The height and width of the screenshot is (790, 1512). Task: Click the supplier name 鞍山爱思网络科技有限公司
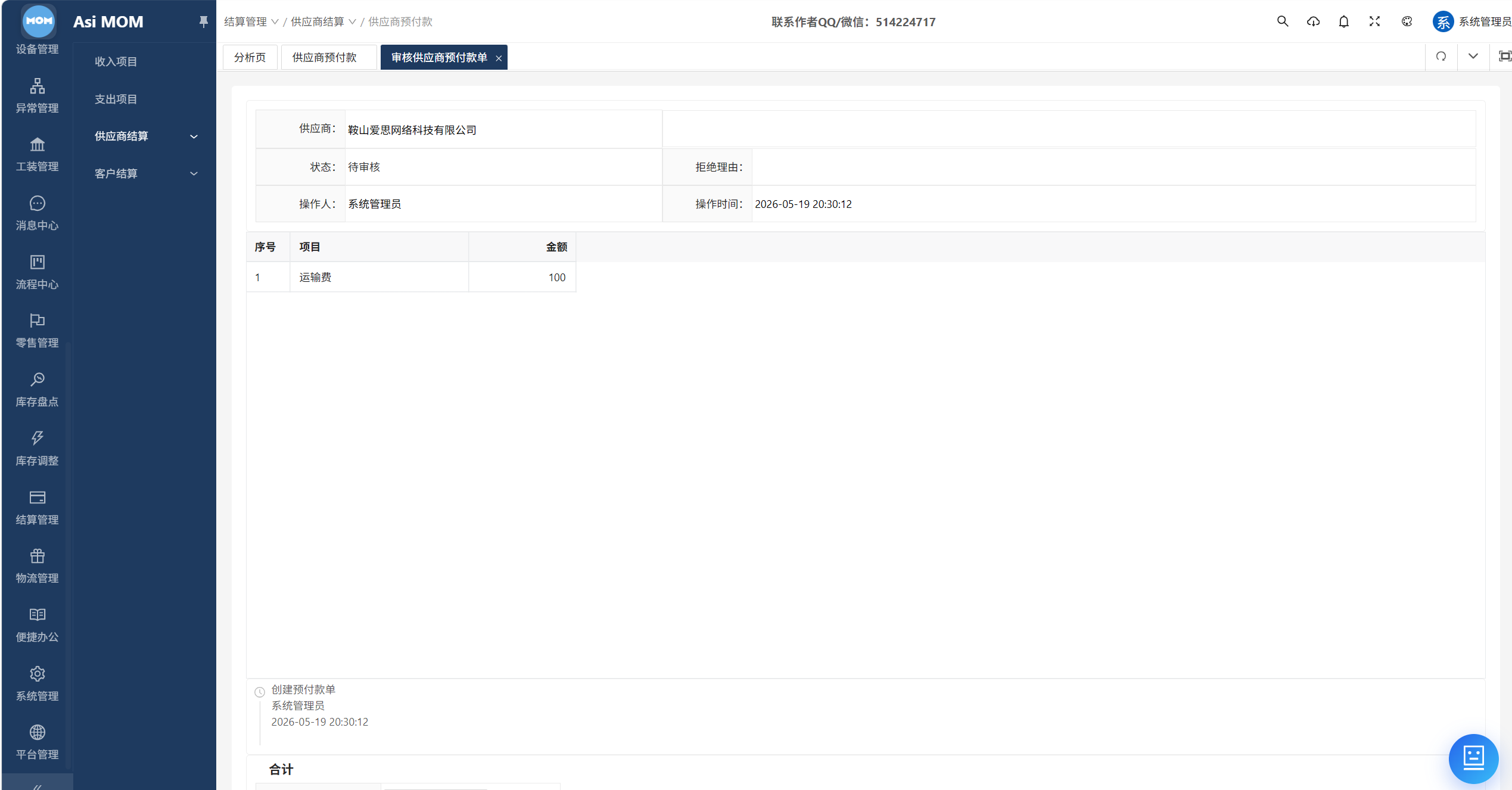412,130
